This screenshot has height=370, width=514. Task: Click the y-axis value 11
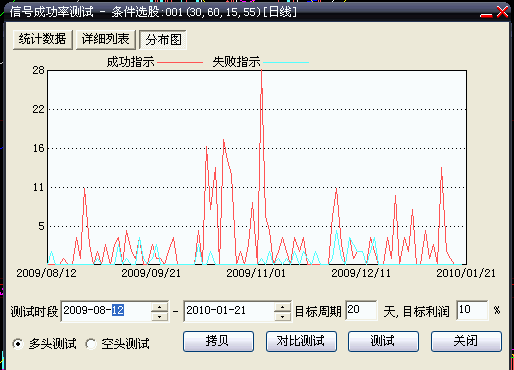click(38, 187)
